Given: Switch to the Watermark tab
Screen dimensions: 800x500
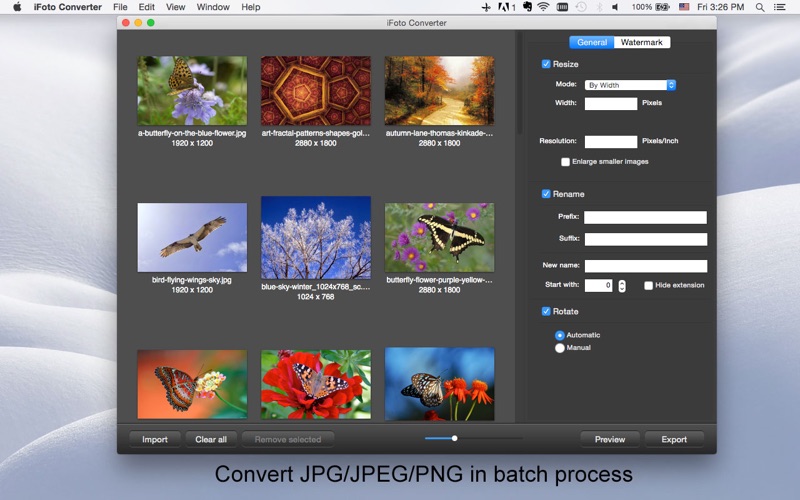Looking at the screenshot, I should (642, 42).
